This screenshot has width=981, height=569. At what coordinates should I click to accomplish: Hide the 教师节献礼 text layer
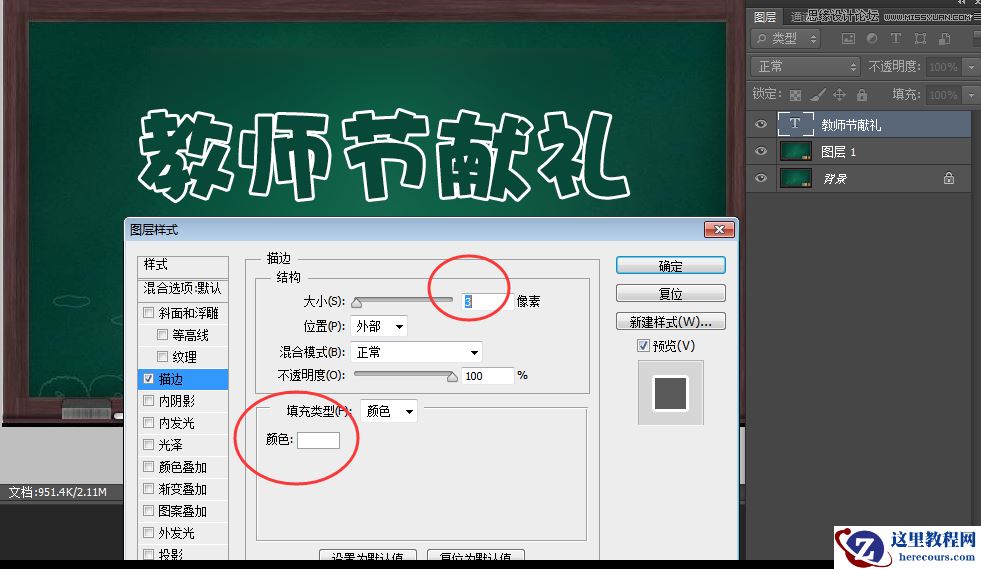(x=761, y=124)
